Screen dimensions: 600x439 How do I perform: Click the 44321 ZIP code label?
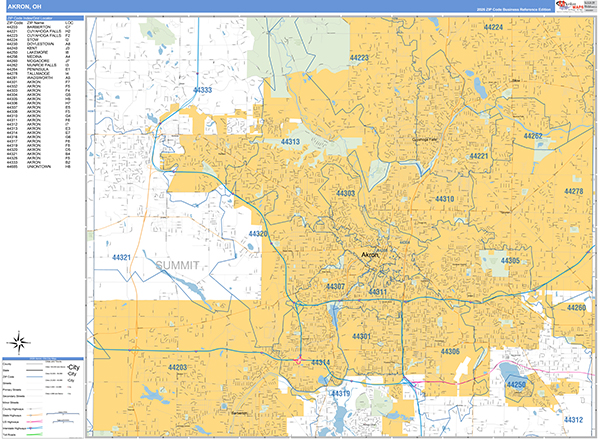coord(122,257)
